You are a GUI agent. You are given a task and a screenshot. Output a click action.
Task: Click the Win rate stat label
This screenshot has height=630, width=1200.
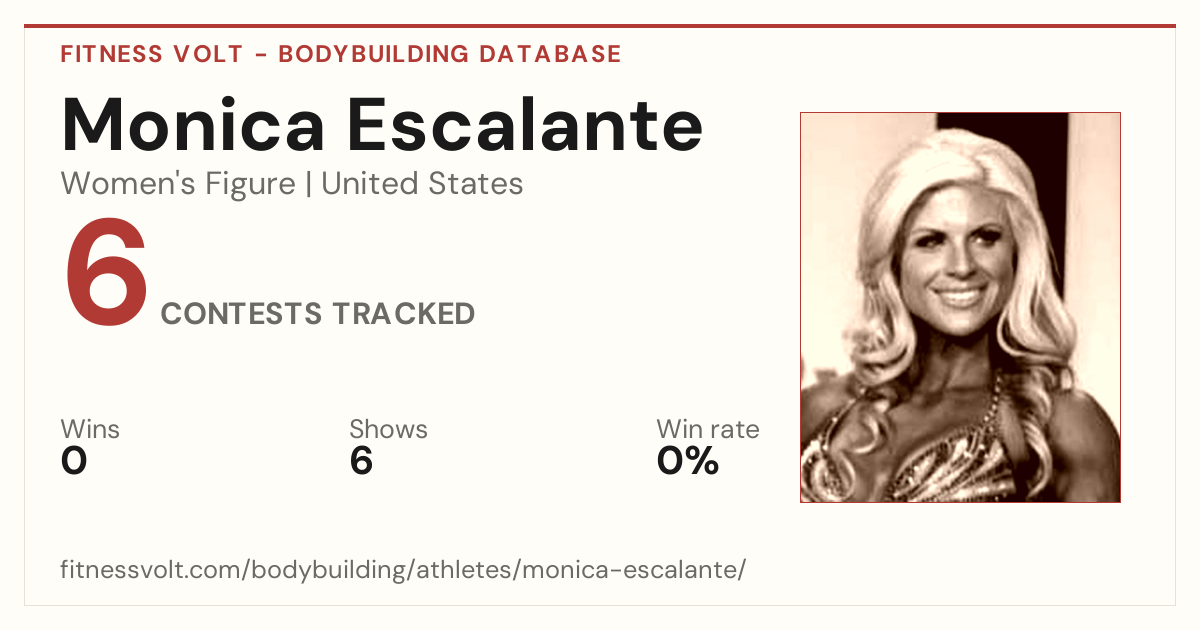(x=708, y=430)
